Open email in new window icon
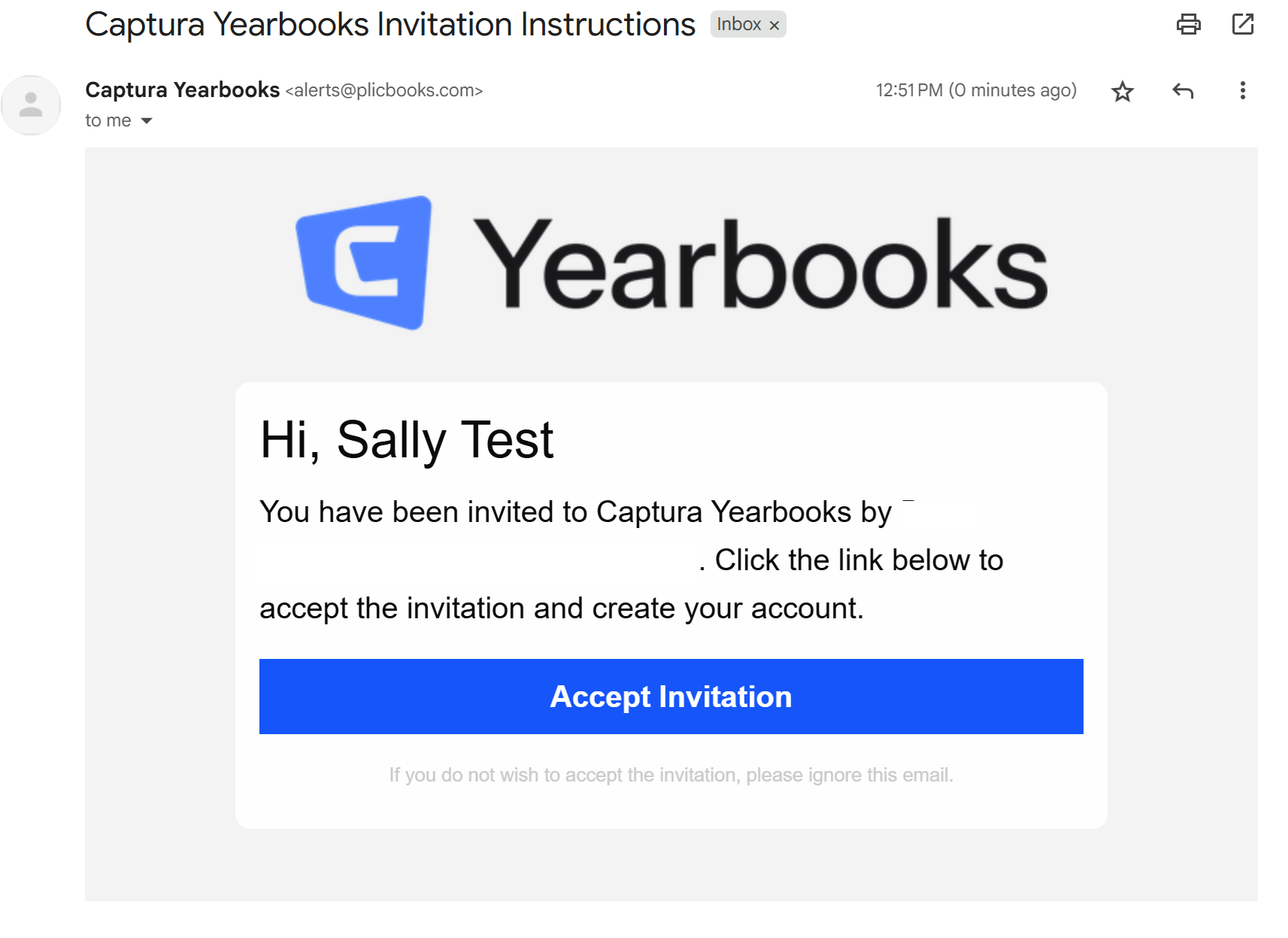 1242,25
